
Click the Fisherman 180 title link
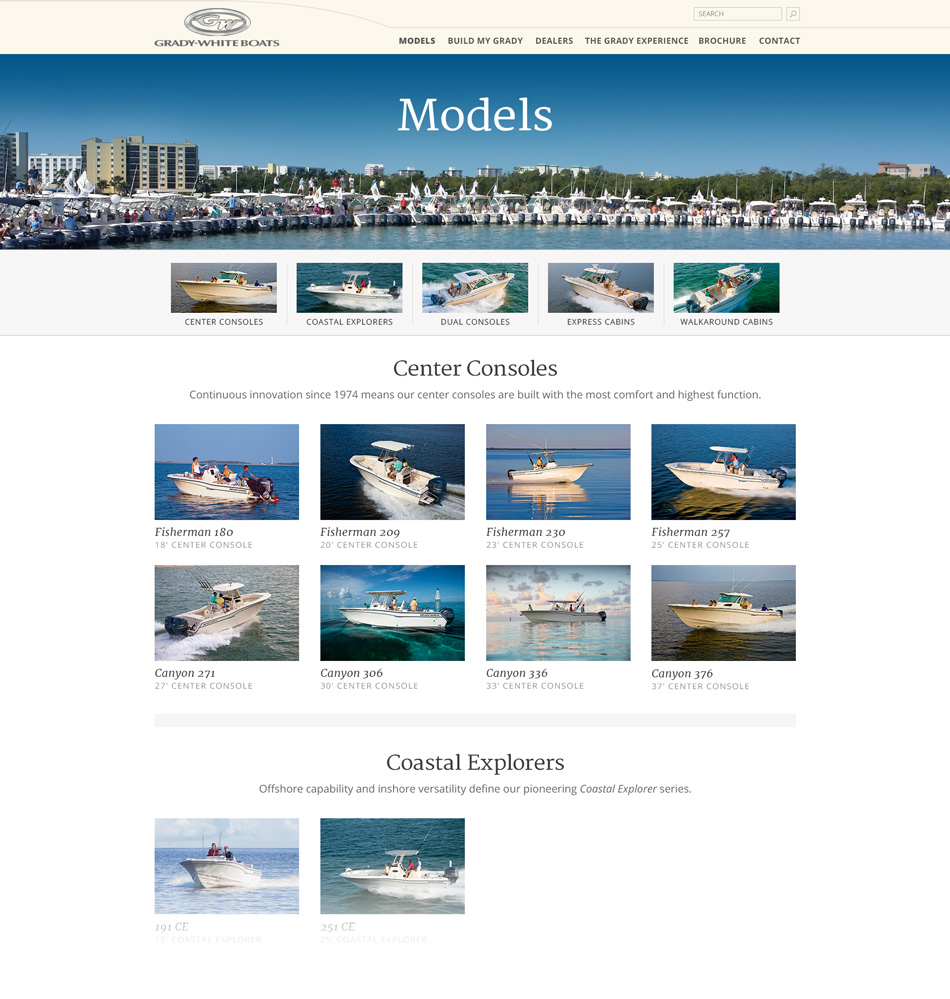194,532
